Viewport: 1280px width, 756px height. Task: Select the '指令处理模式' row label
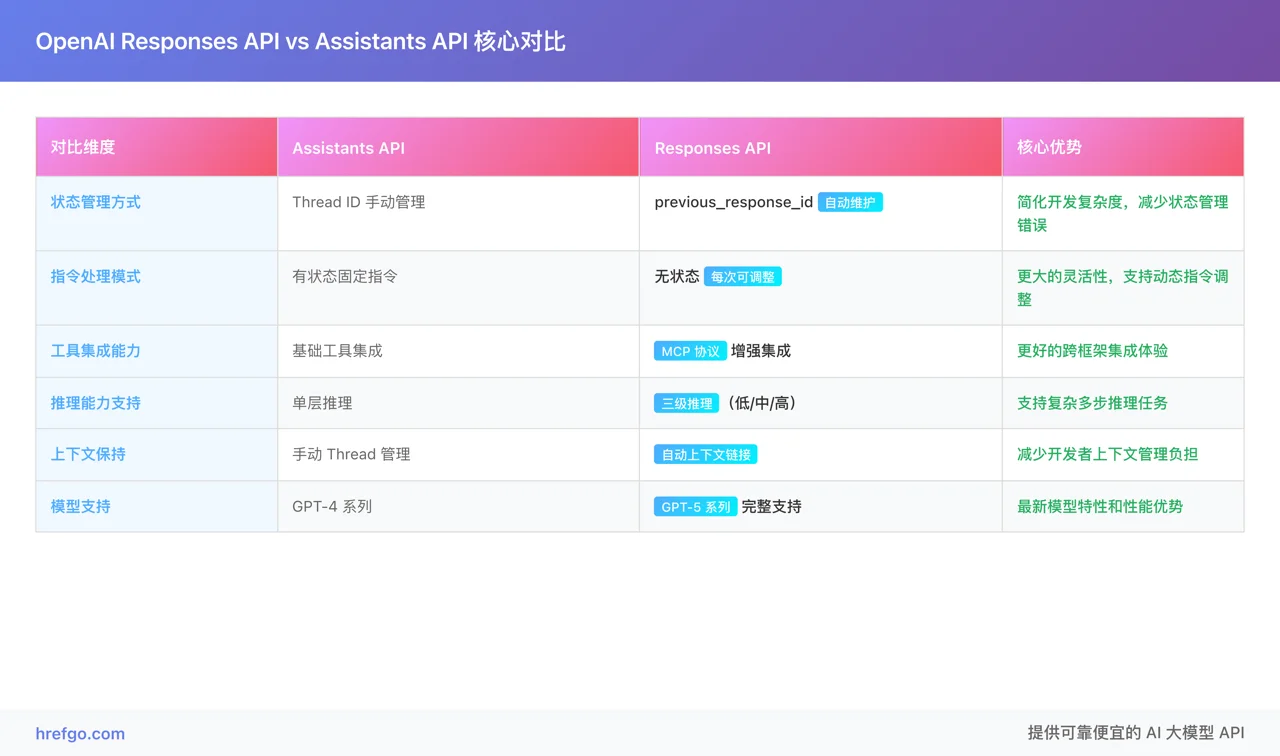[96, 276]
